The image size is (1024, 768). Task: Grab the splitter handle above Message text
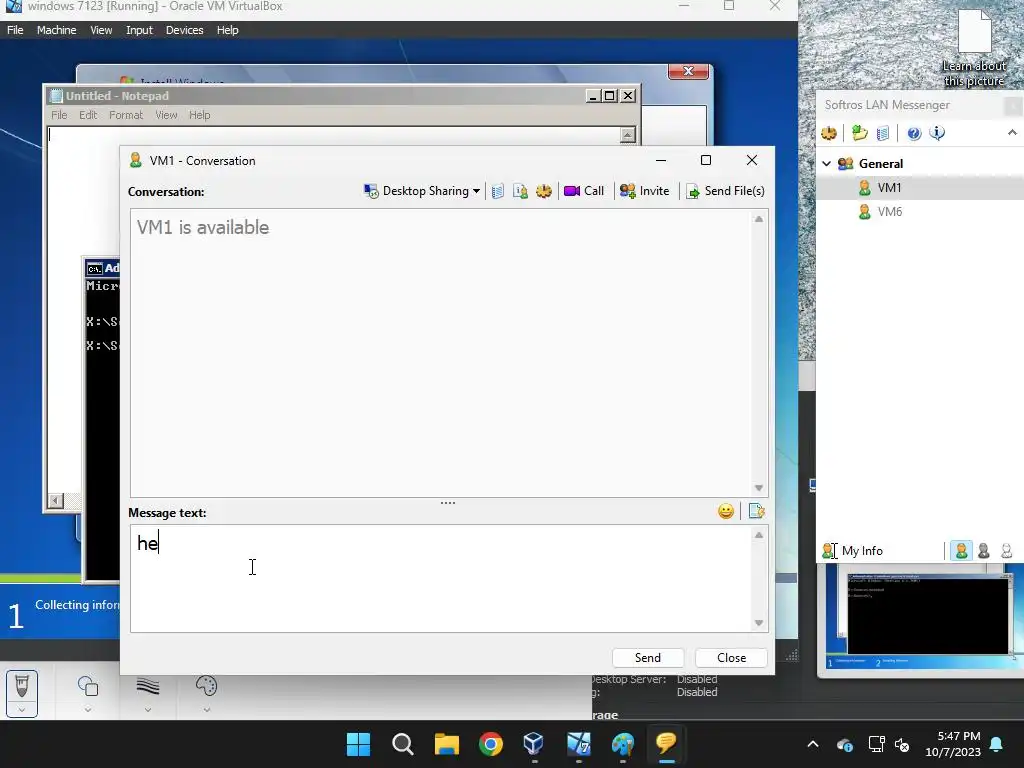coord(448,503)
